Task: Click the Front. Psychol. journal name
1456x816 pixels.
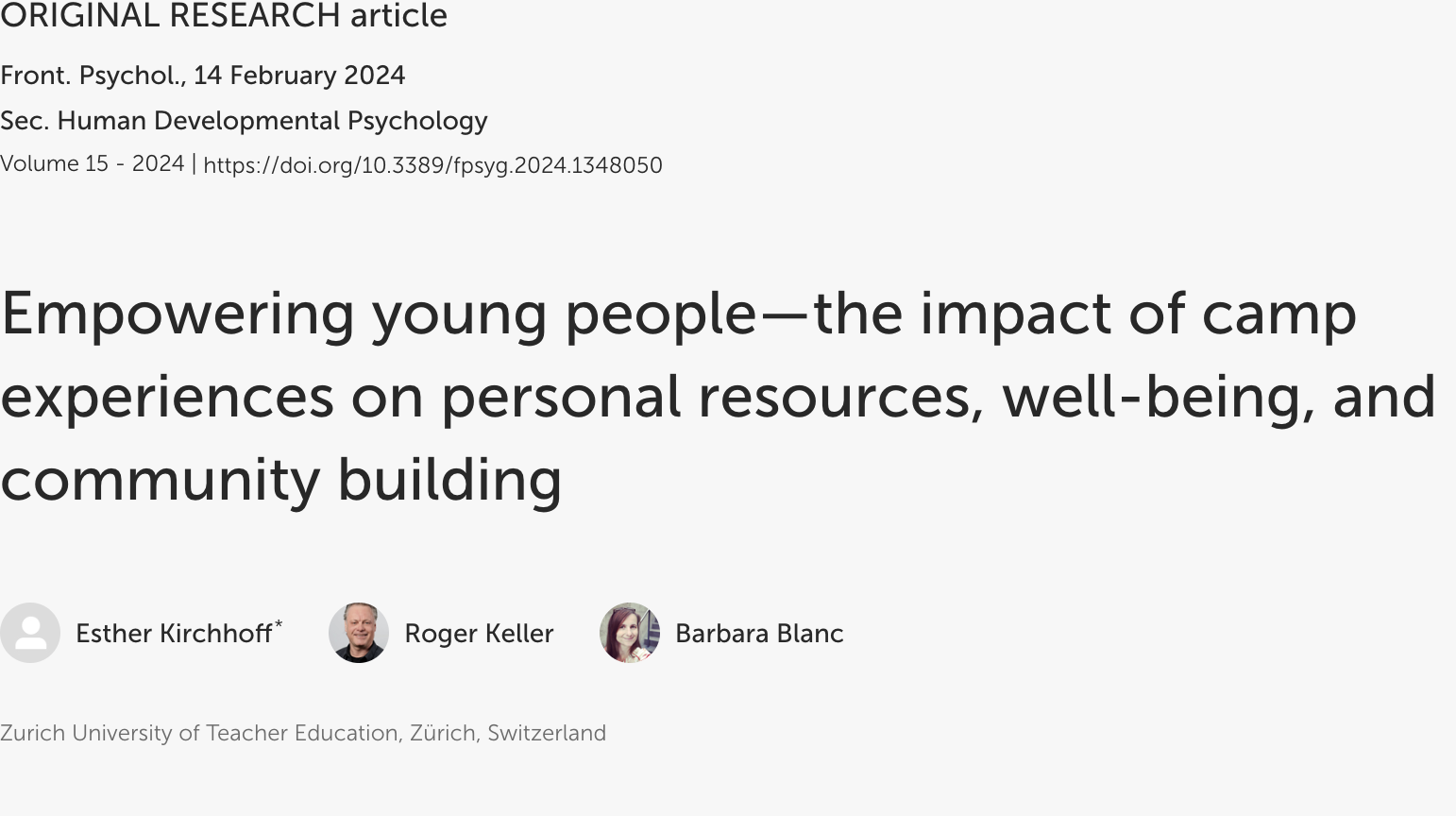Action: tap(92, 76)
